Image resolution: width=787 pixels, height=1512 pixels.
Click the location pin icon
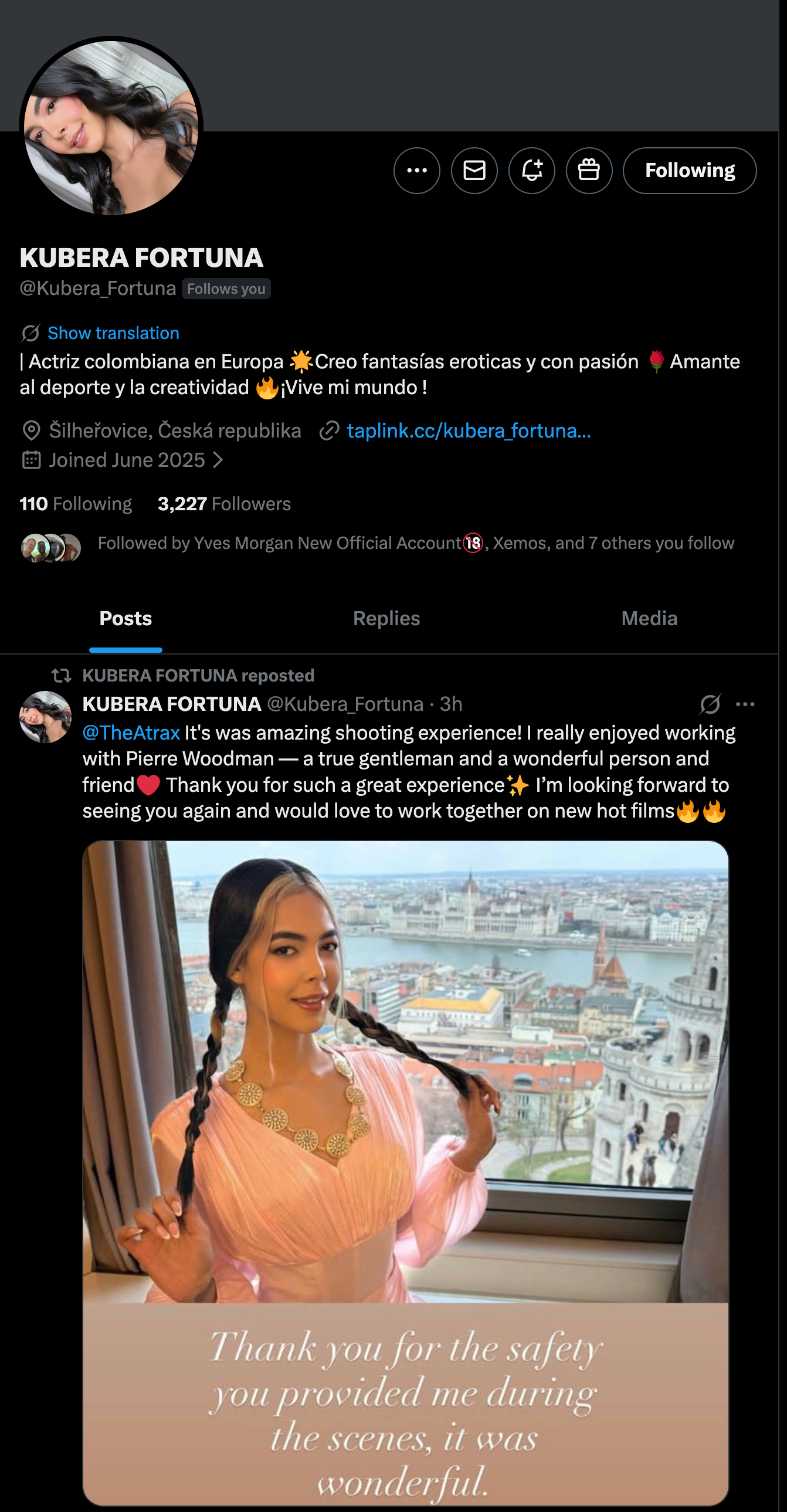31,431
